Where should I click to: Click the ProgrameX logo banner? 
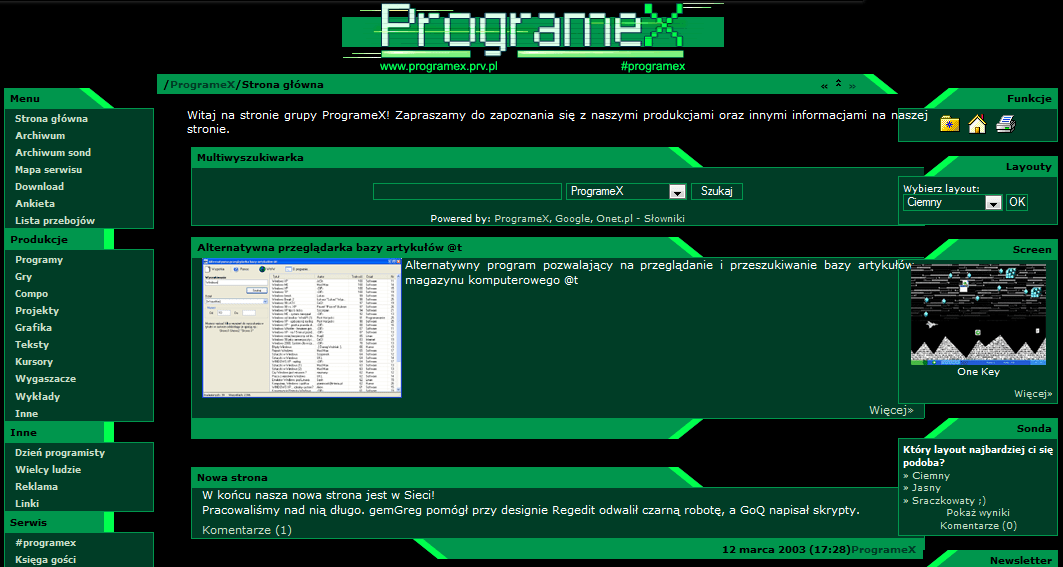(x=533, y=37)
